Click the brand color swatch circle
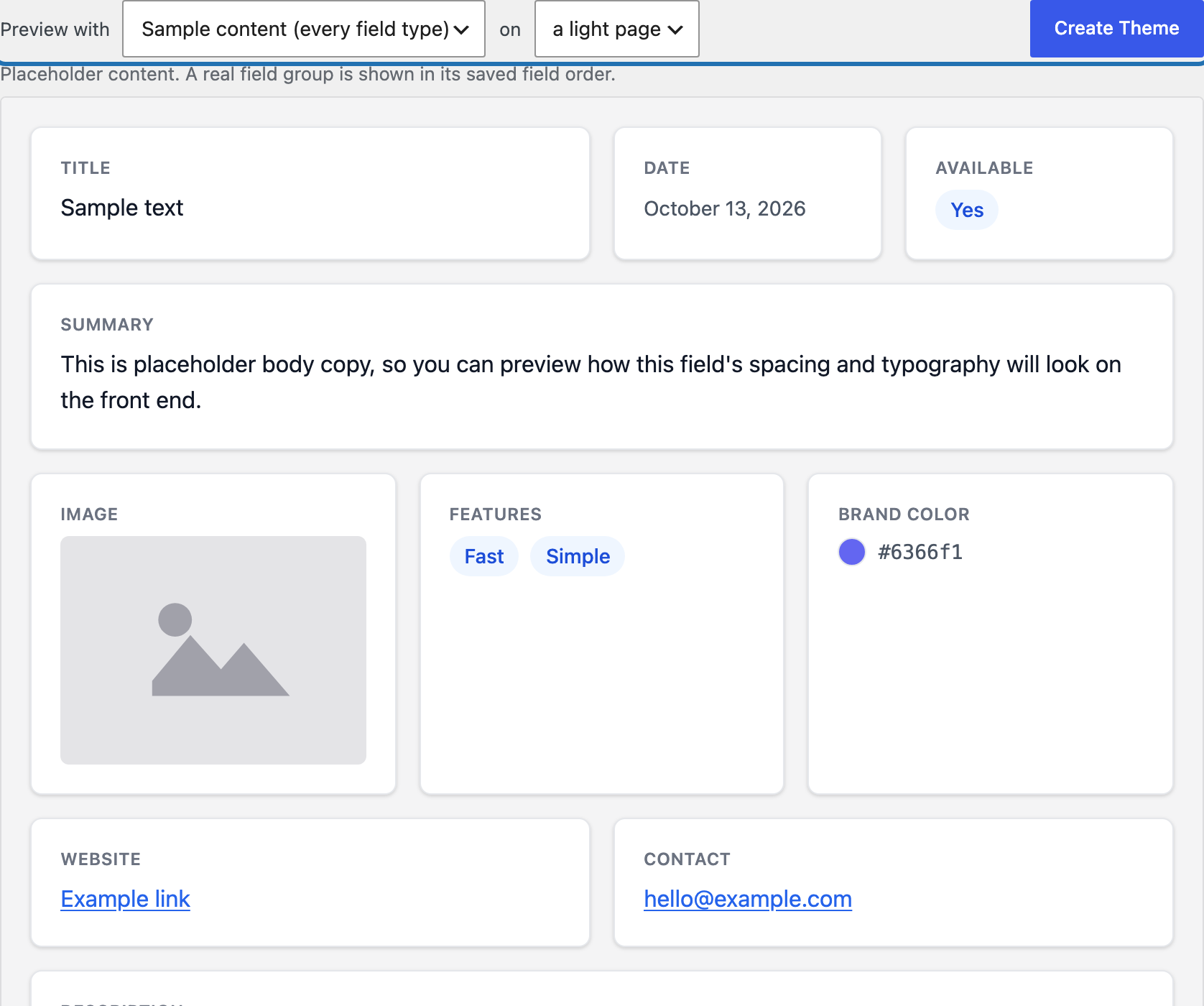This screenshot has height=1006, width=1204. (852, 552)
